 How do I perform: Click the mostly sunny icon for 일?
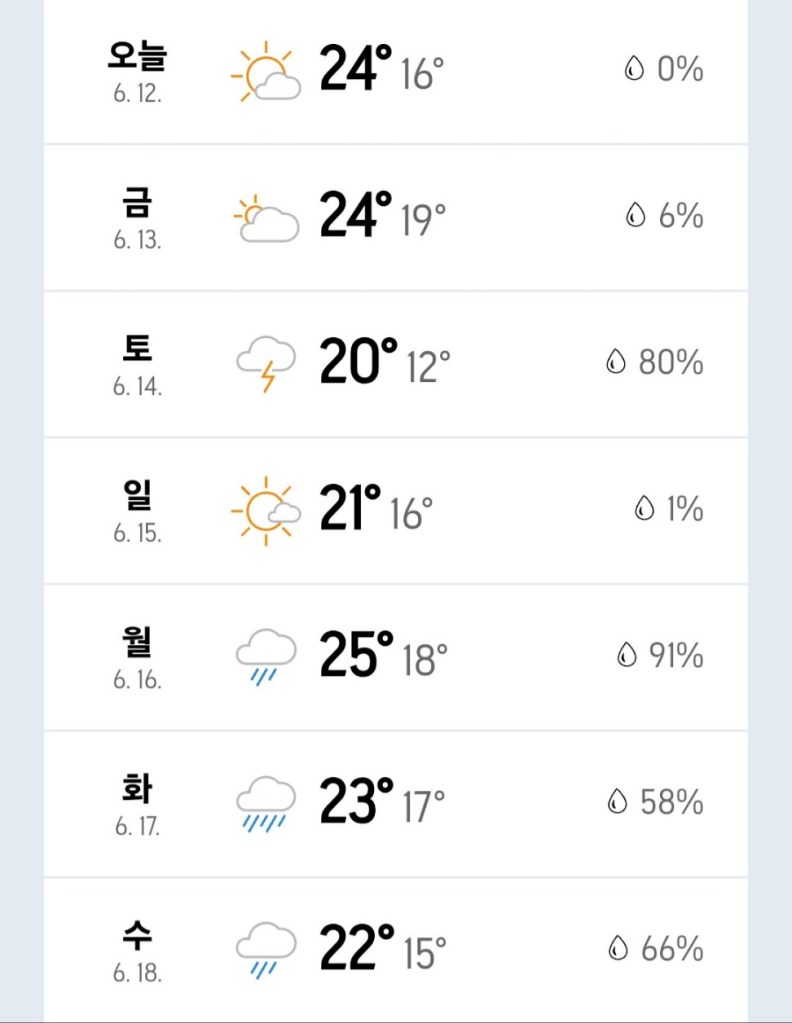(266, 511)
